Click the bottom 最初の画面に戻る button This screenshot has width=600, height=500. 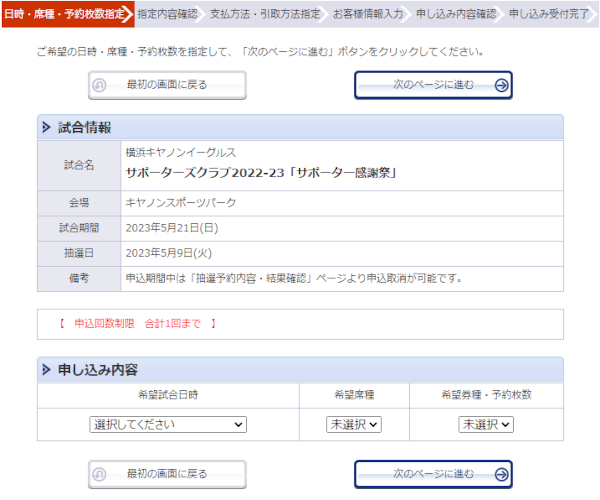167,474
